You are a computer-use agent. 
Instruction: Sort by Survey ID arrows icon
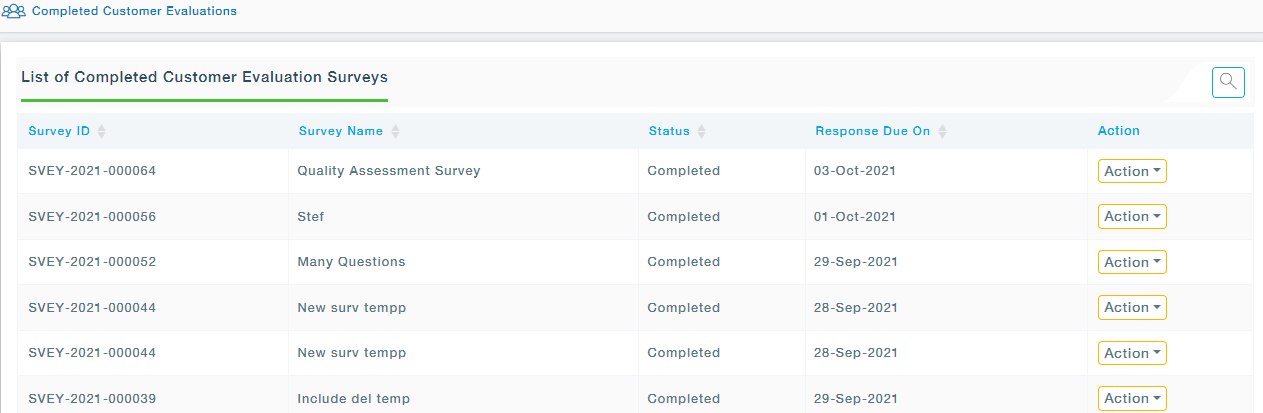101,131
